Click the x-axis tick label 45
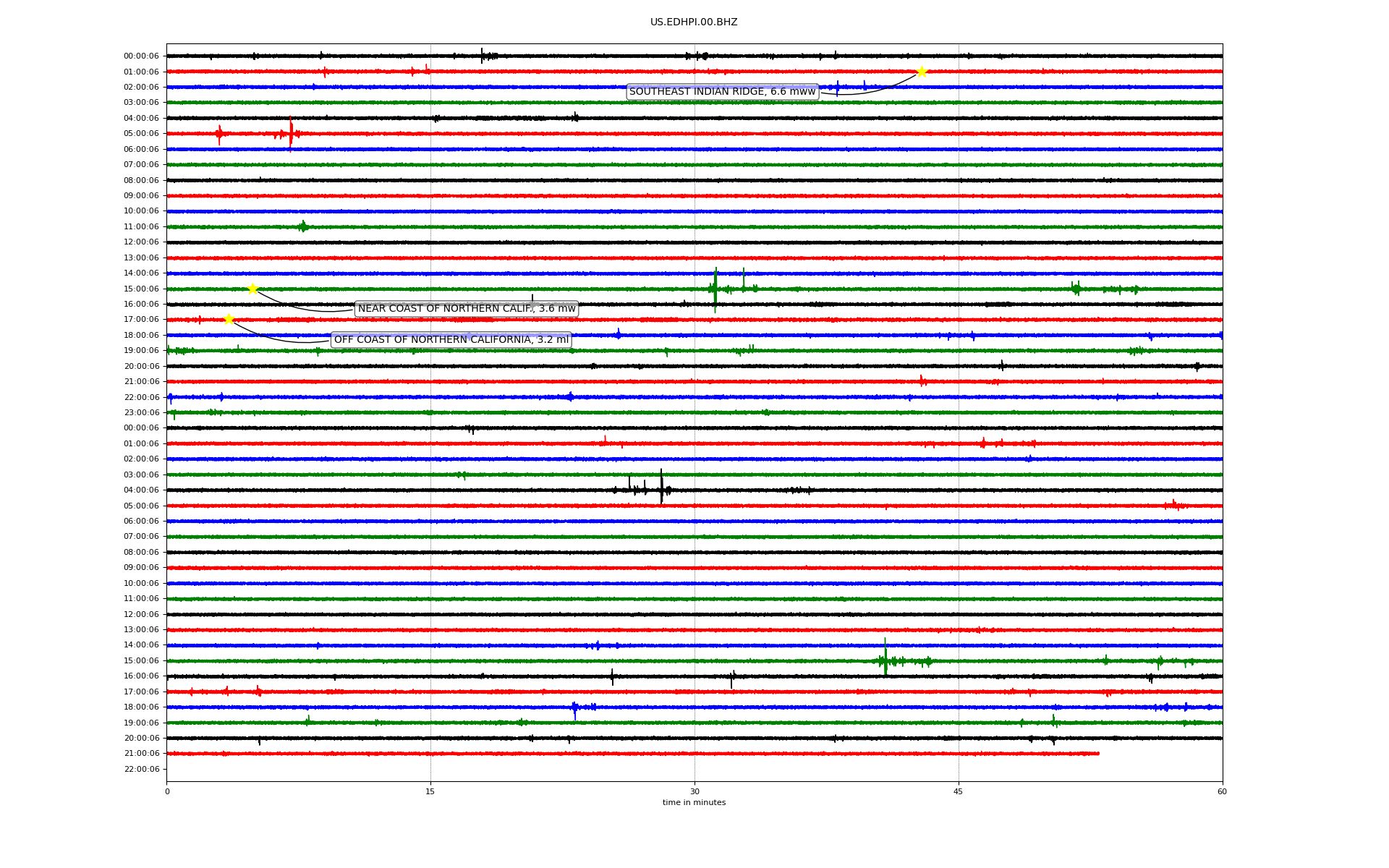 point(958,791)
